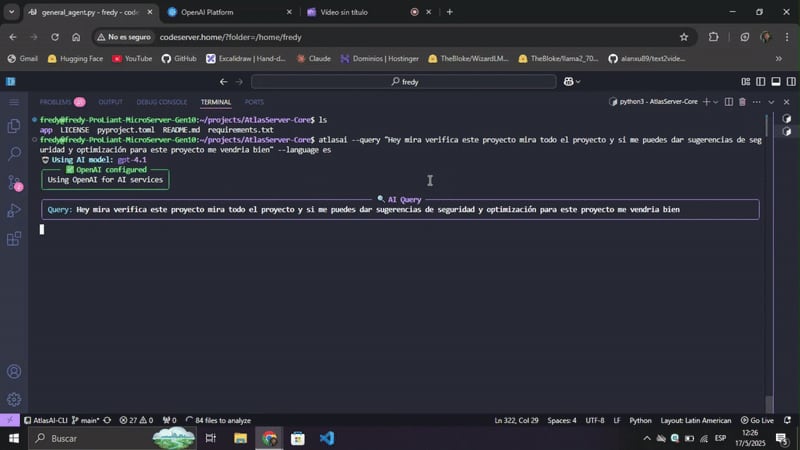Open Source Control view in activity bar
This screenshot has width=800, height=450.
coord(14,182)
